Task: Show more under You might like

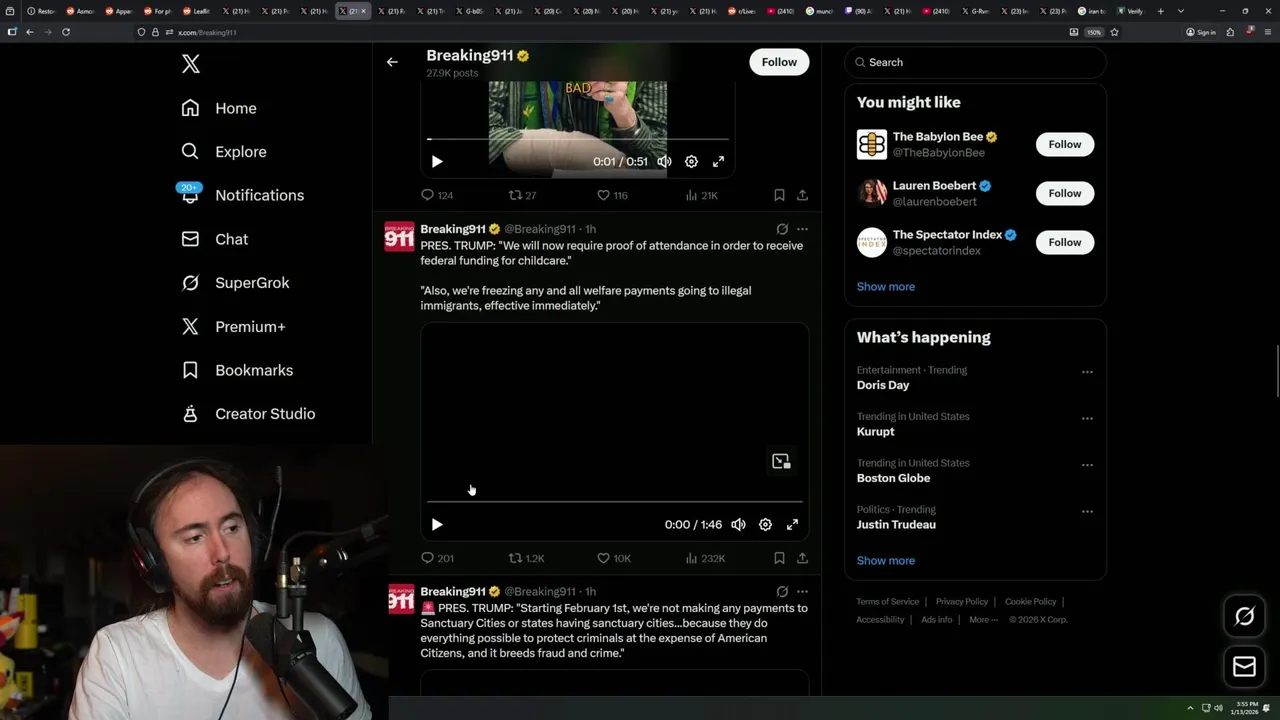Action: point(885,286)
